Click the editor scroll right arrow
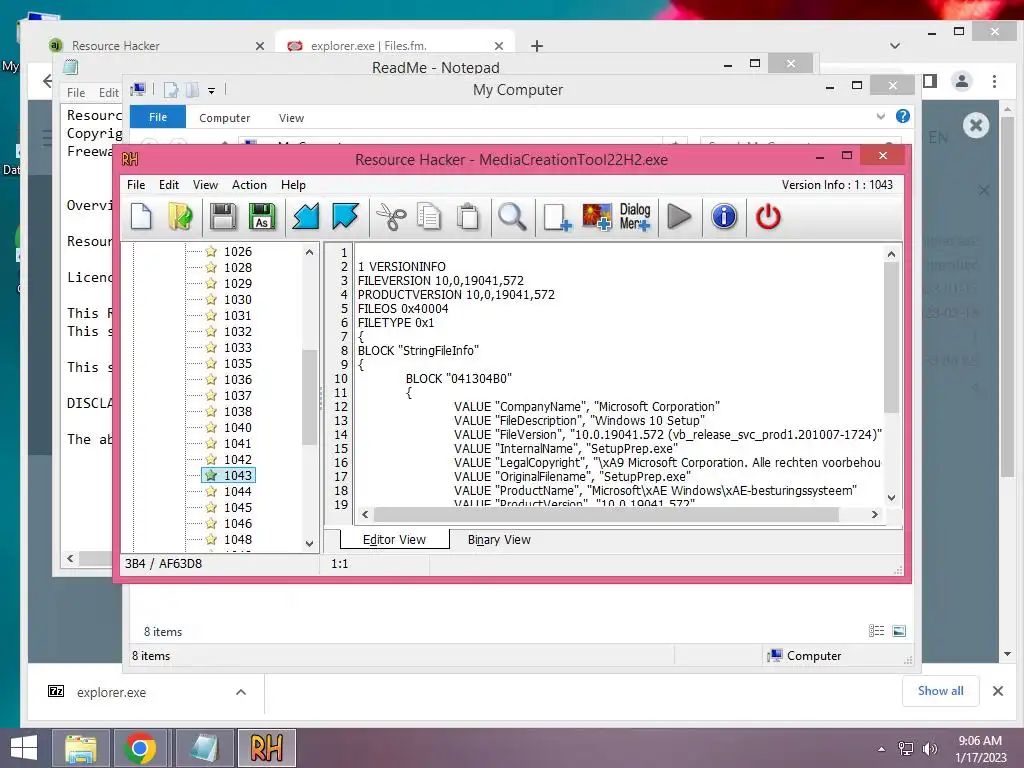 pyautogui.click(x=874, y=515)
